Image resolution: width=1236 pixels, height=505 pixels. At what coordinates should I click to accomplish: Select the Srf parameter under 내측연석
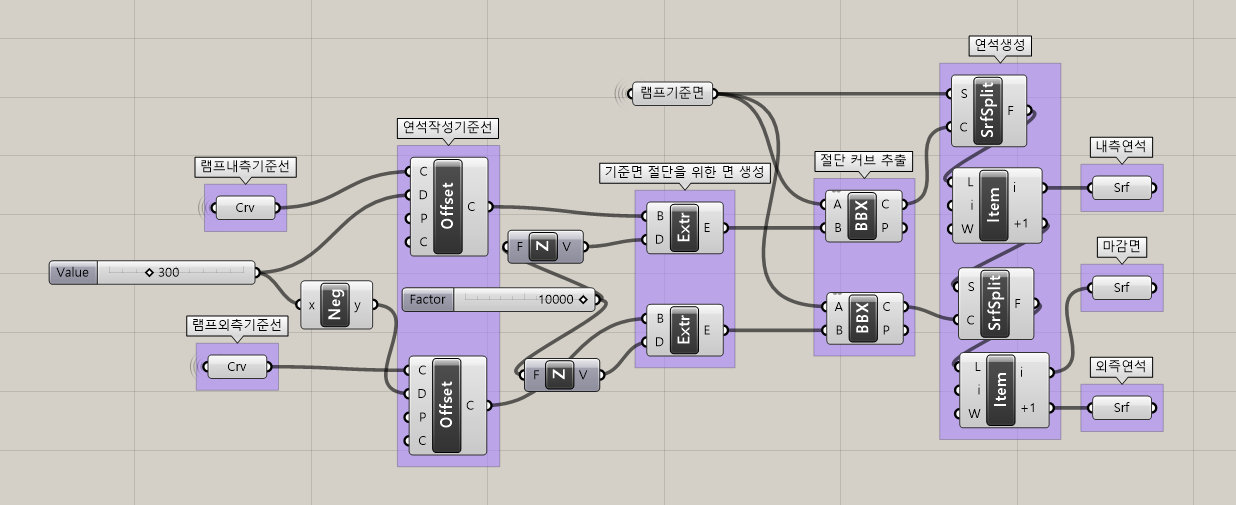click(x=1122, y=187)
